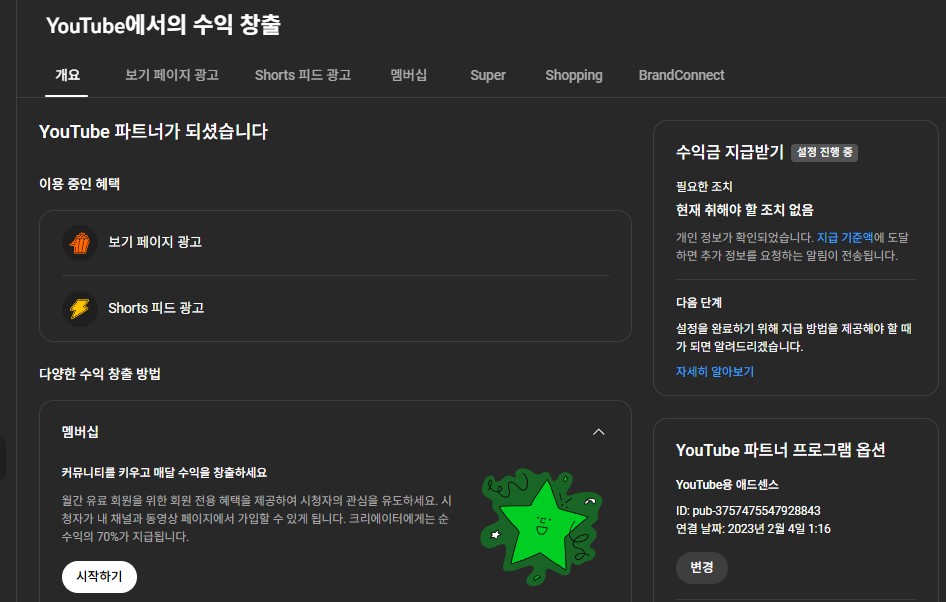
Task: Click the 설정 진행 중 status badge
Action: pyautogui.click(x=824, y=153)
